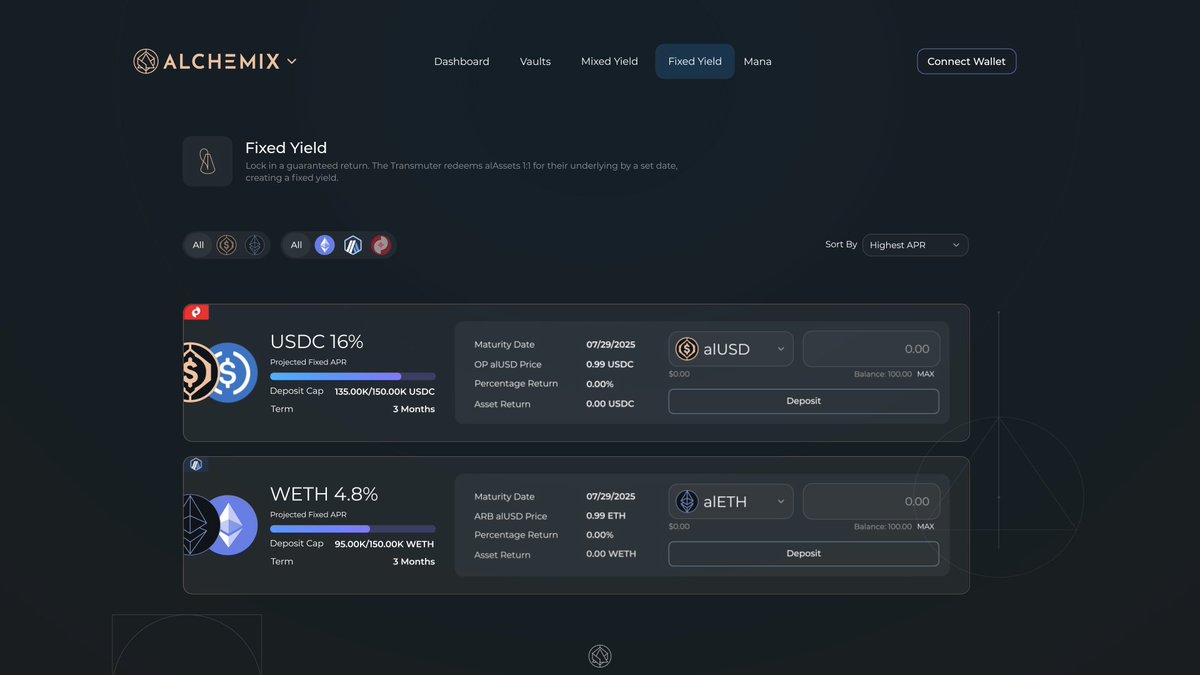The image size is (1200, 675).
Task: Click the Fixed Yield flask icon
Action: click(x=208, y=161)
